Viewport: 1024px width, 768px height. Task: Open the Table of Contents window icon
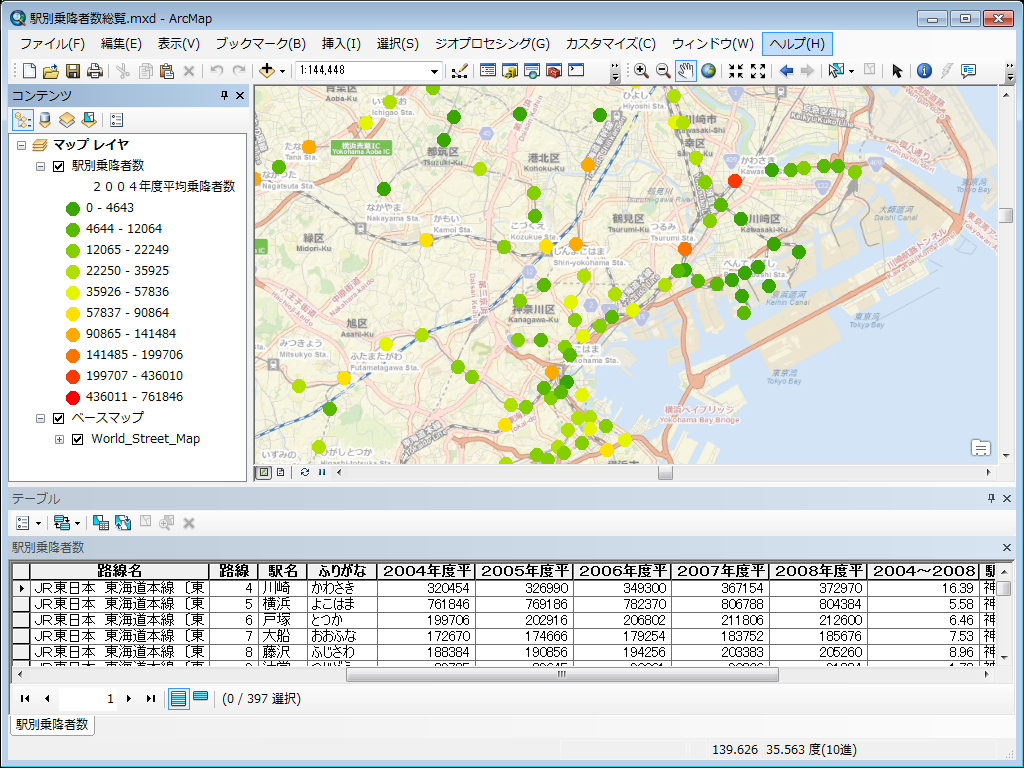(488, 70)
